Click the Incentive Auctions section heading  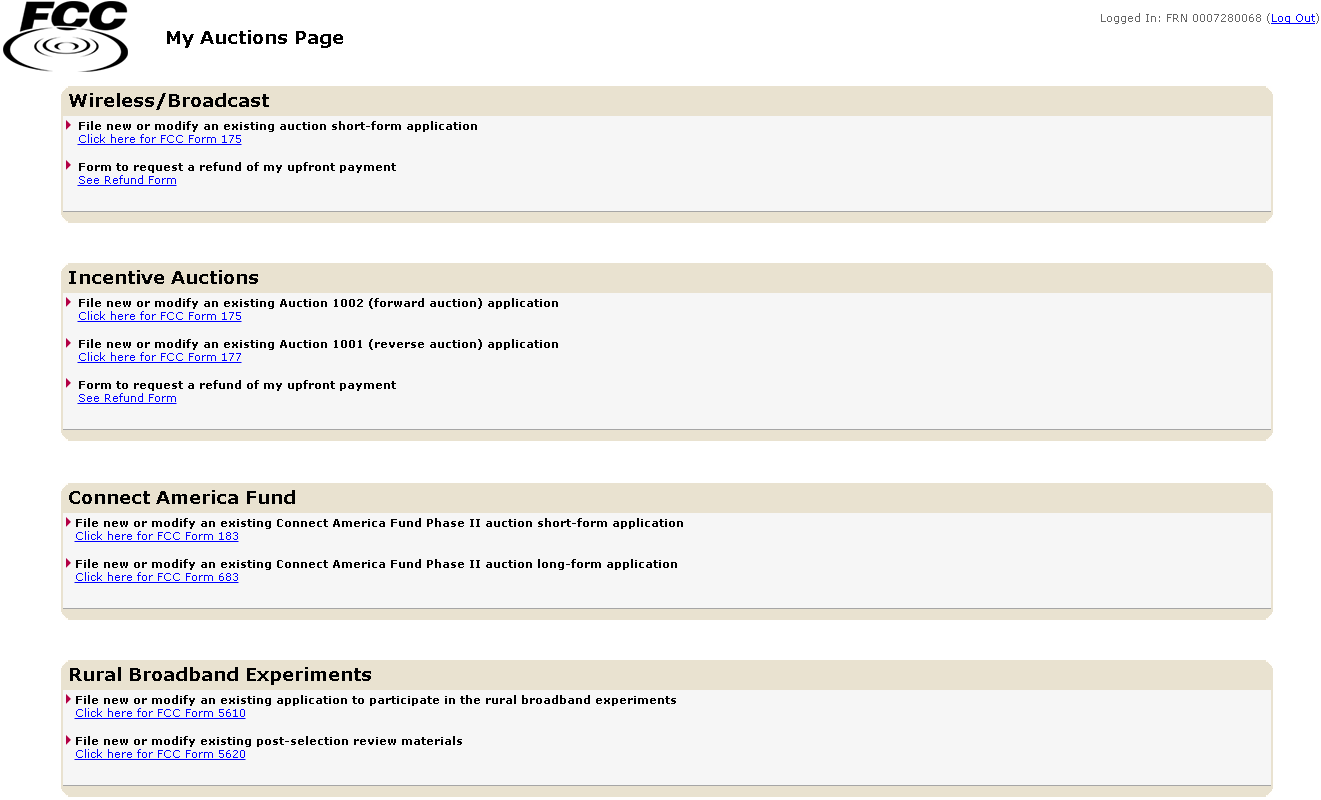coord(163,278)
